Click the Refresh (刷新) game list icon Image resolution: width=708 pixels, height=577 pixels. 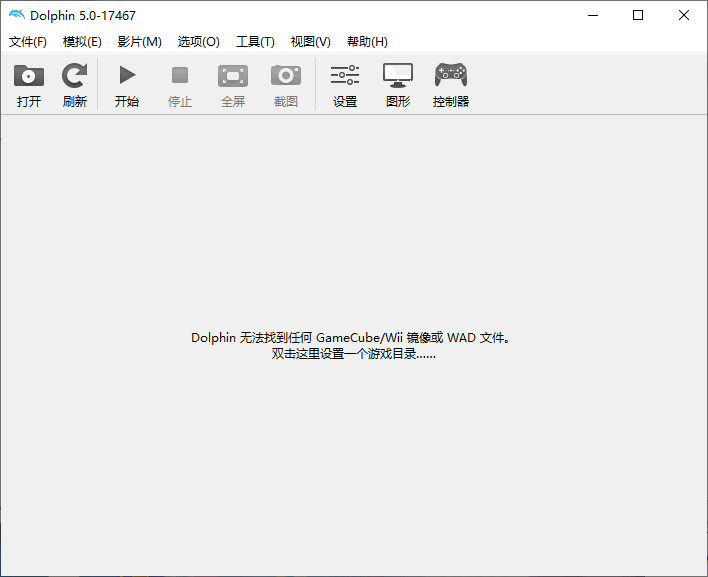click(74, 76)
